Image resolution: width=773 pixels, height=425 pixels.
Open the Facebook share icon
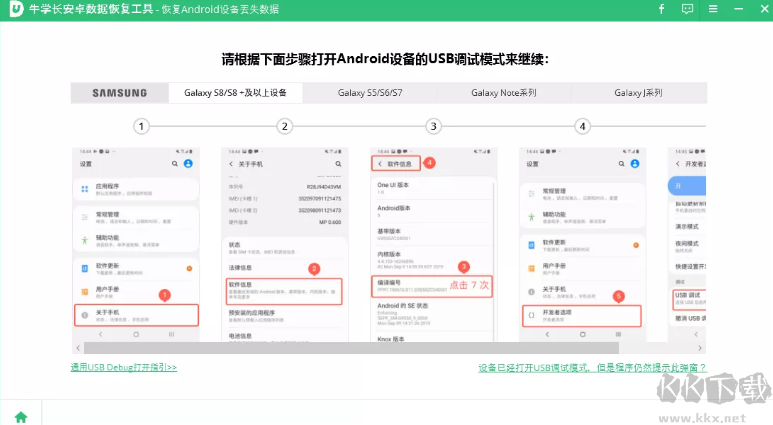click(662, 9)
